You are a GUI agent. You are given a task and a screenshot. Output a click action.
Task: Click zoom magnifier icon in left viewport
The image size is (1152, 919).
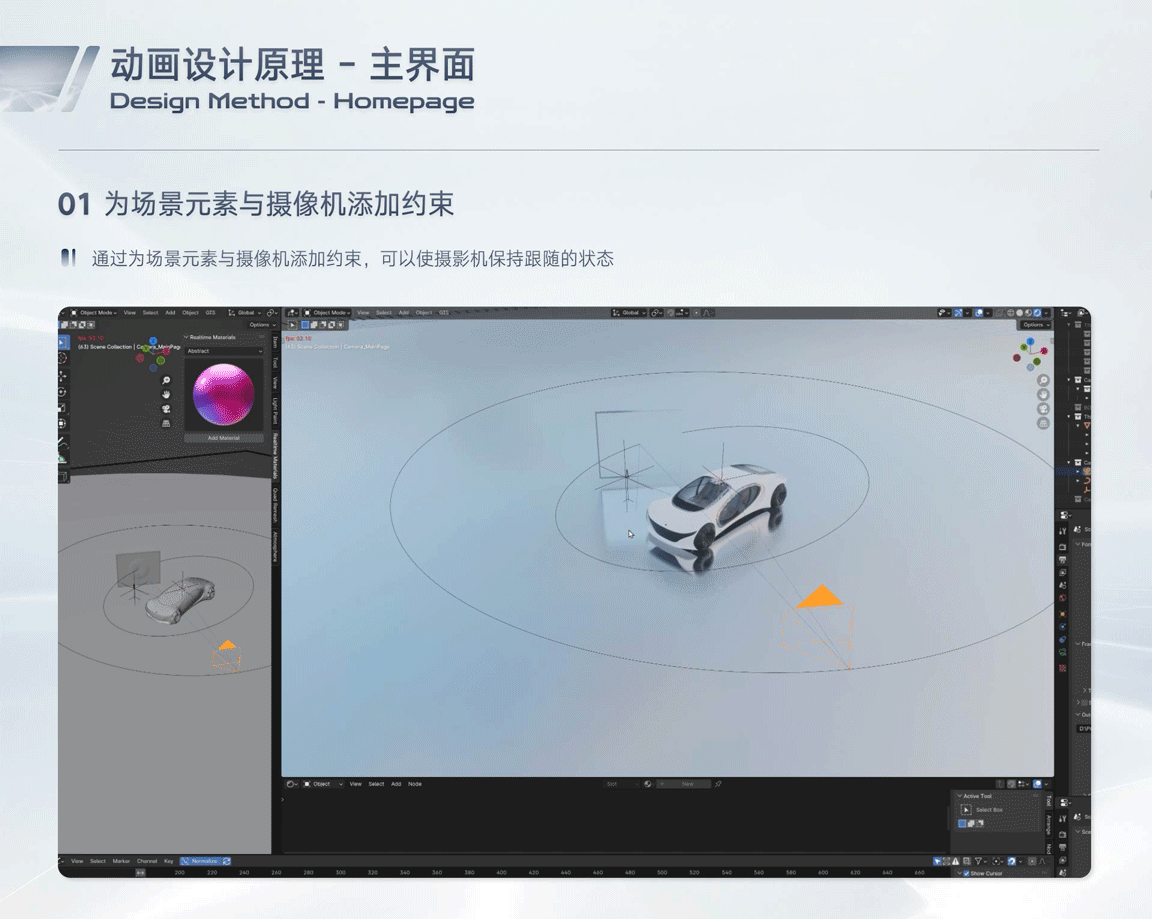166,381
